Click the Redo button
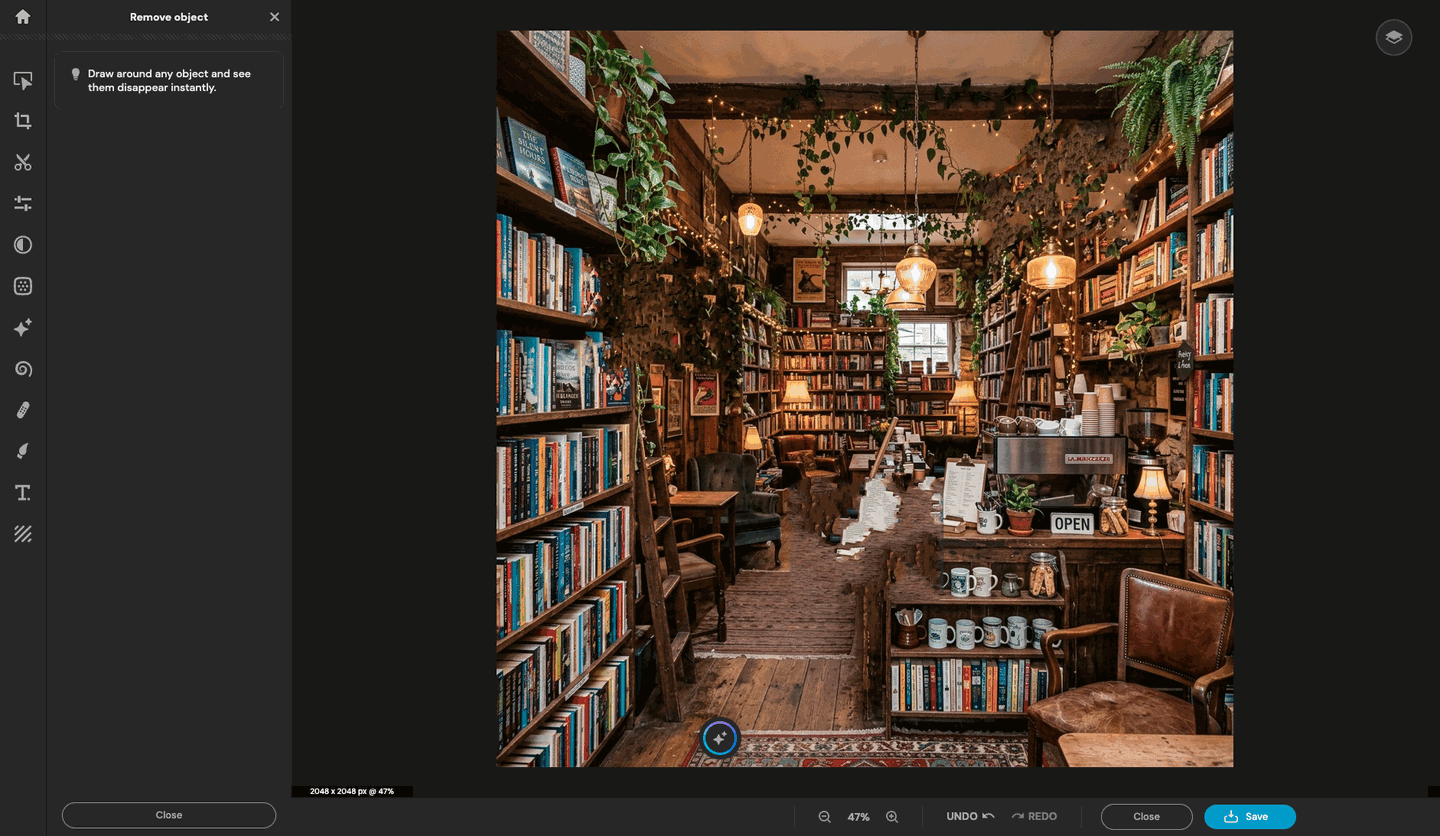Screen dimensions: 1440x836 coord(1034,817)
